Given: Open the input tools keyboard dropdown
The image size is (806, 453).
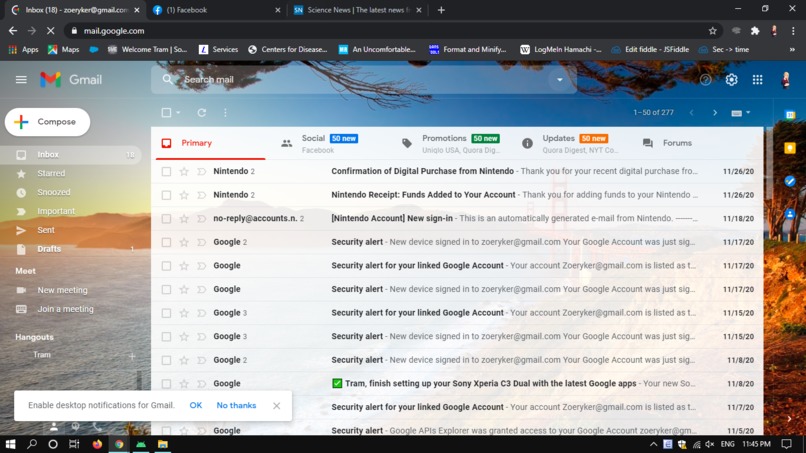Looking at the screenshot, I should tap(741, 113).
